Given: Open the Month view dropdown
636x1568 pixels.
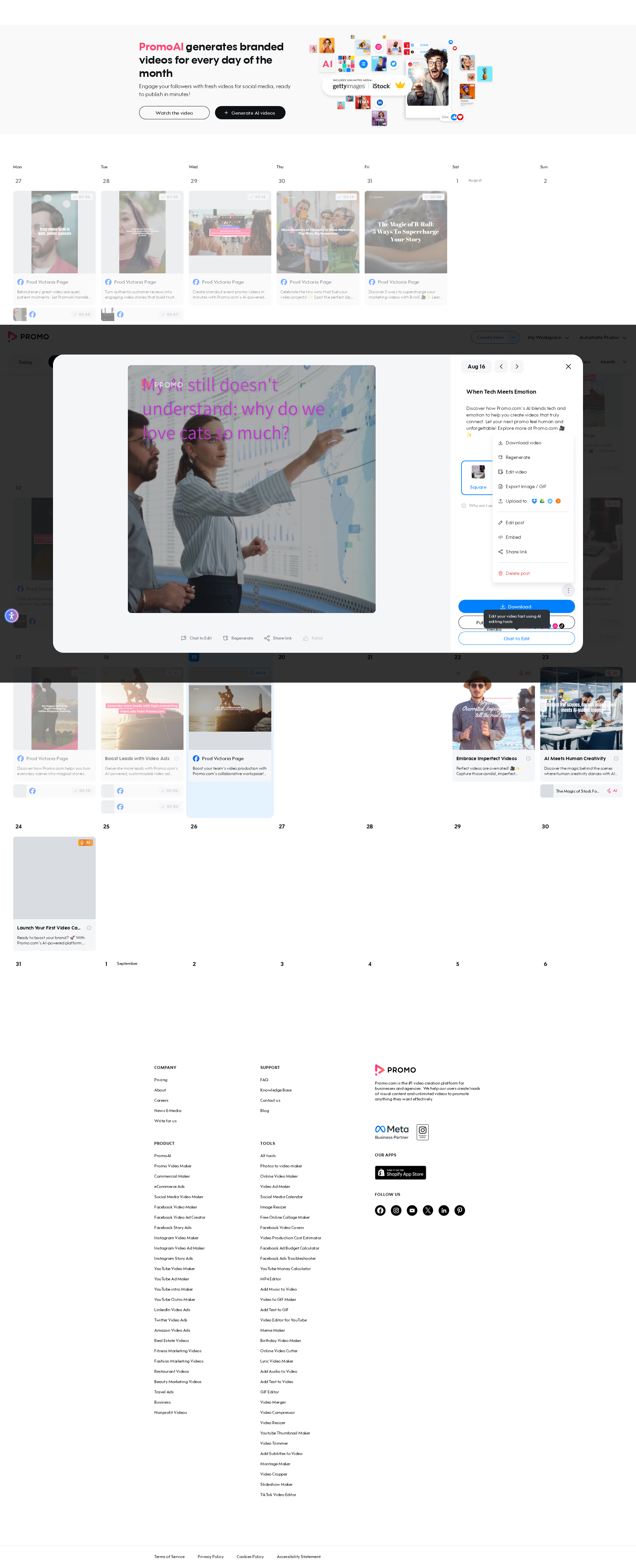Looking at the screenshot, I should 613,362.
